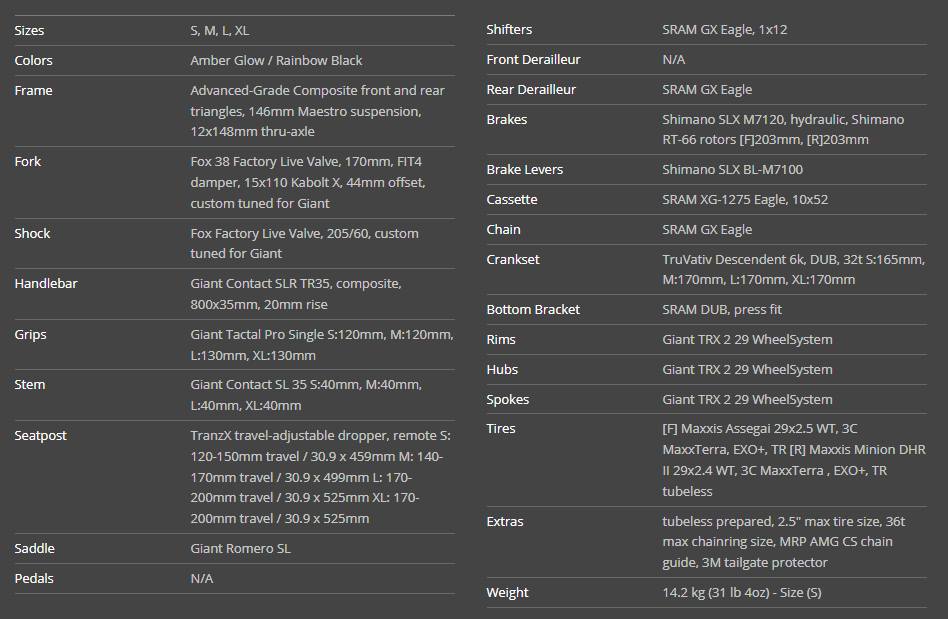Image resolution: width=948 pixels, height=619 pixels.
Task: Click the TruVativ Descendent 6k crankset text
Action: click(792, 270)
